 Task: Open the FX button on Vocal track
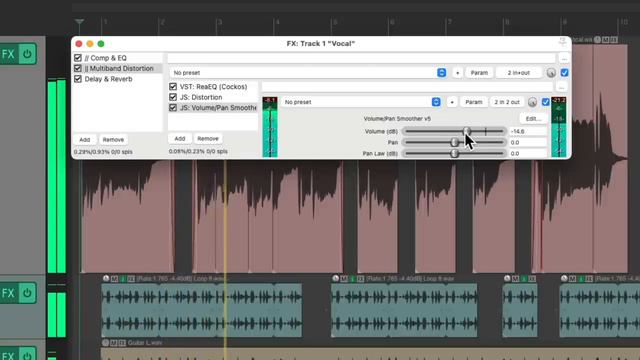click(x=8, y=54)
